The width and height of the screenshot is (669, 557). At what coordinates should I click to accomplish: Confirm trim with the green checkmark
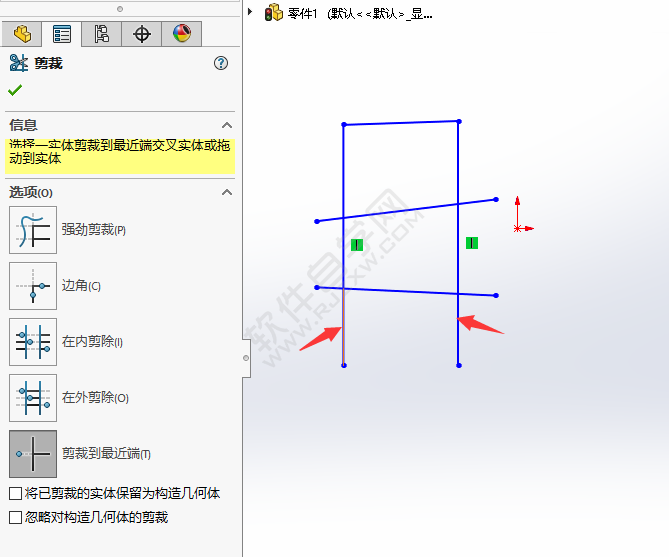(x=15, y=90)
